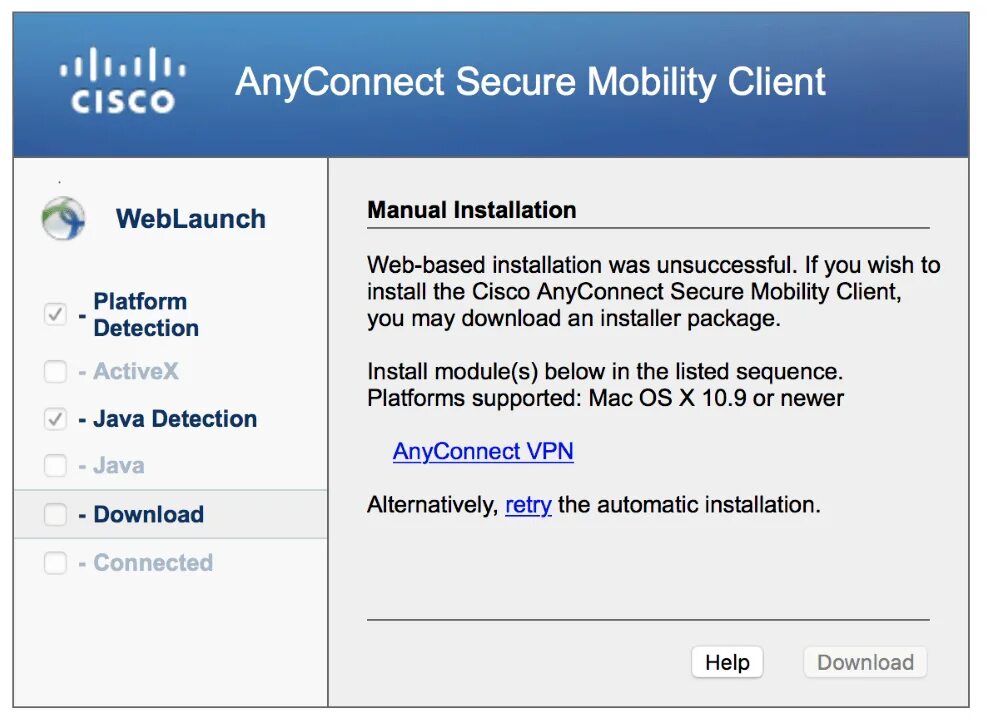Toggle the ActiveX checkbox
Screen dimensions: 989x724
[55, 372]
